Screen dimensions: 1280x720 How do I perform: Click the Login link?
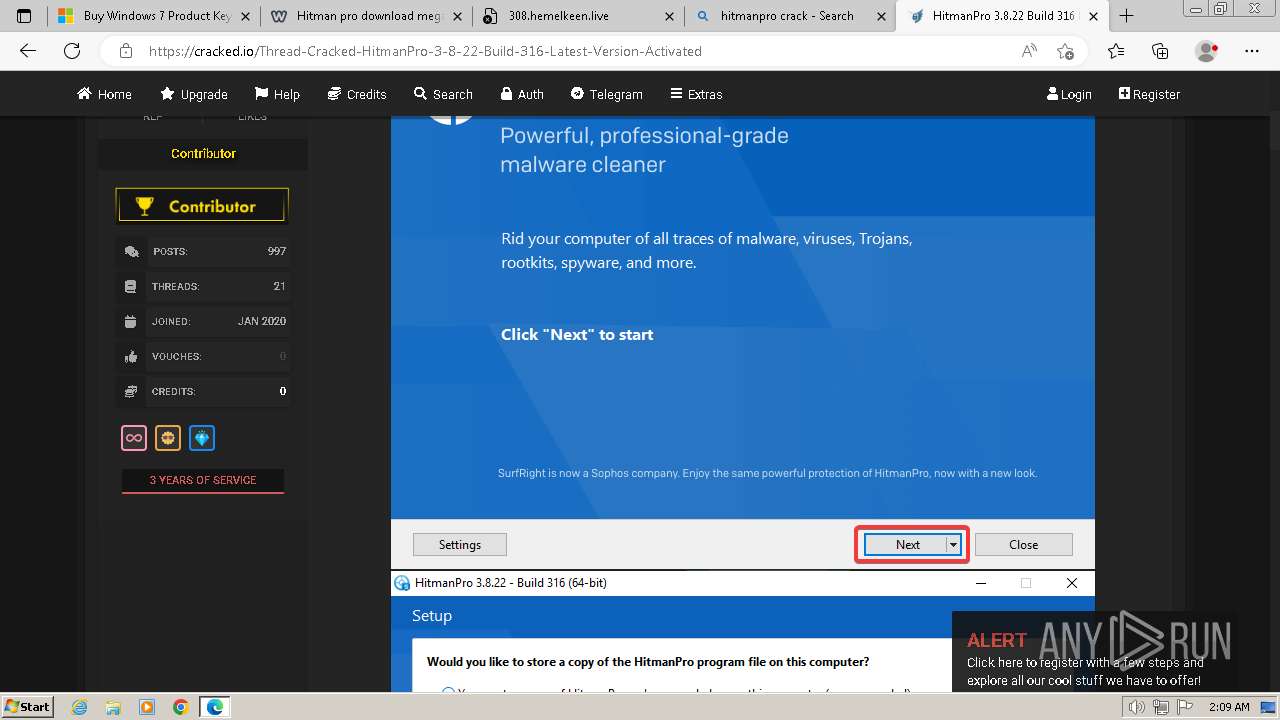(1069, 94)
